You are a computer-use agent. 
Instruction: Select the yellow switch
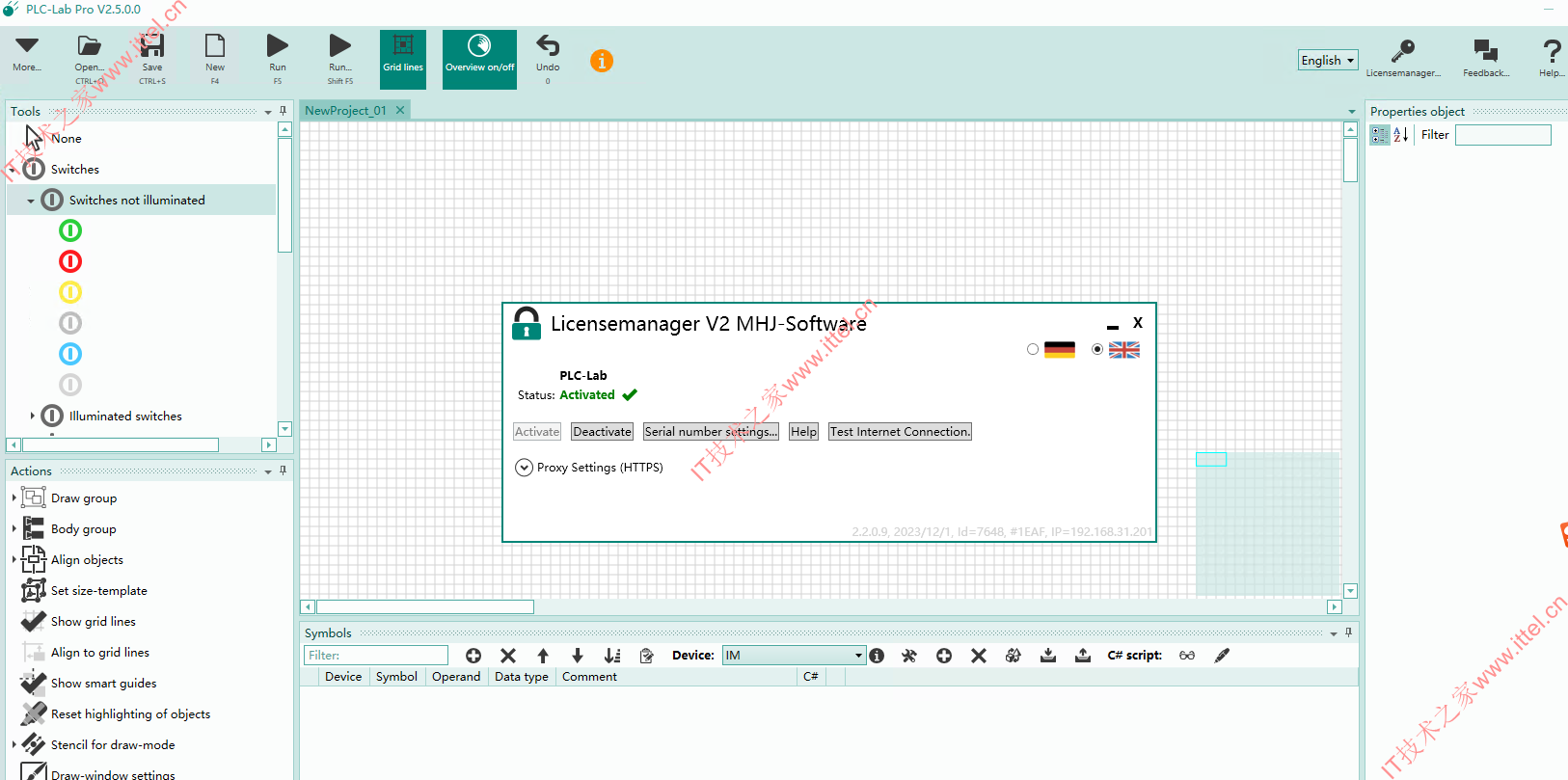pos(70,292)
